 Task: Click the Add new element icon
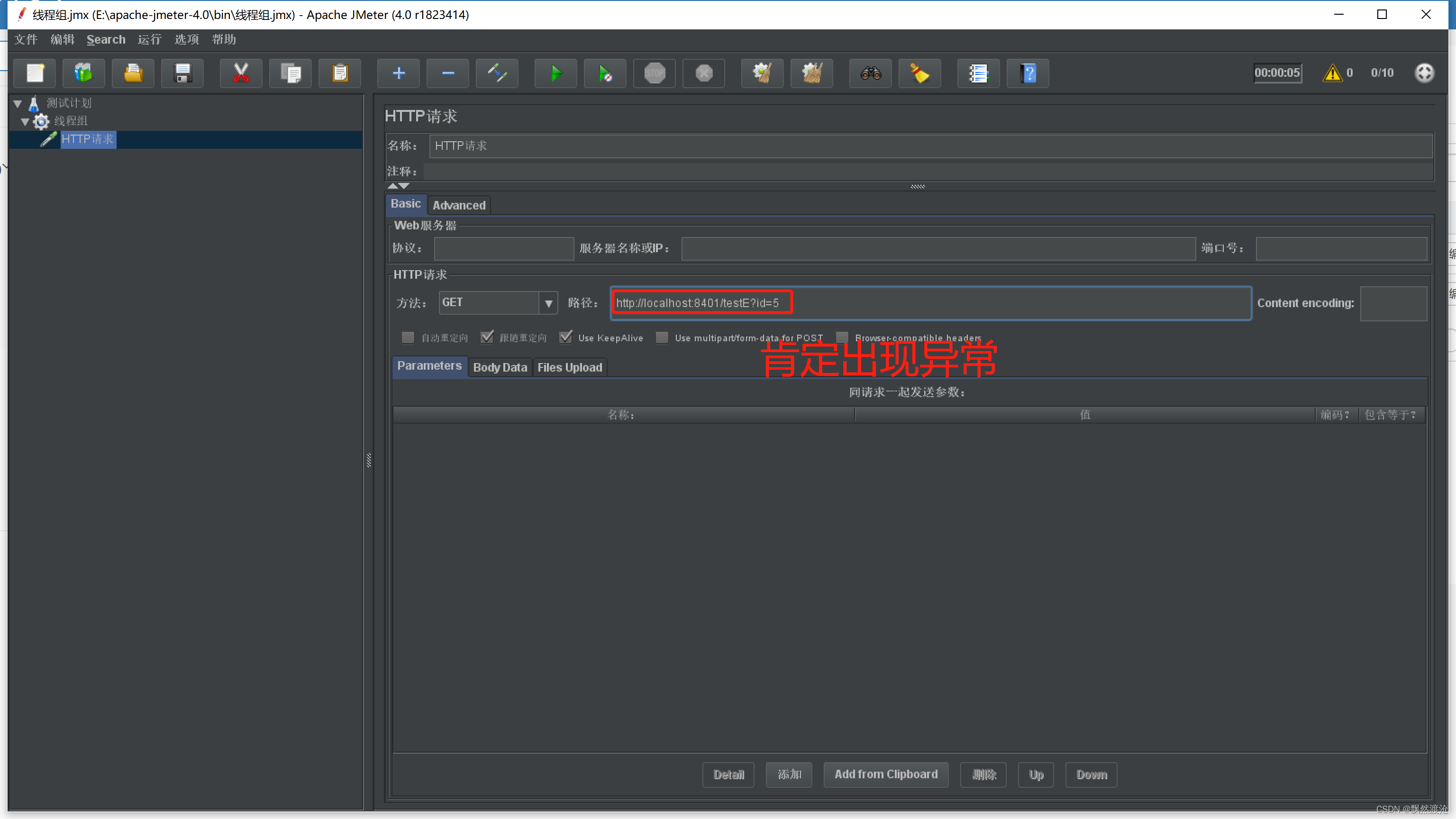point(397,72)
